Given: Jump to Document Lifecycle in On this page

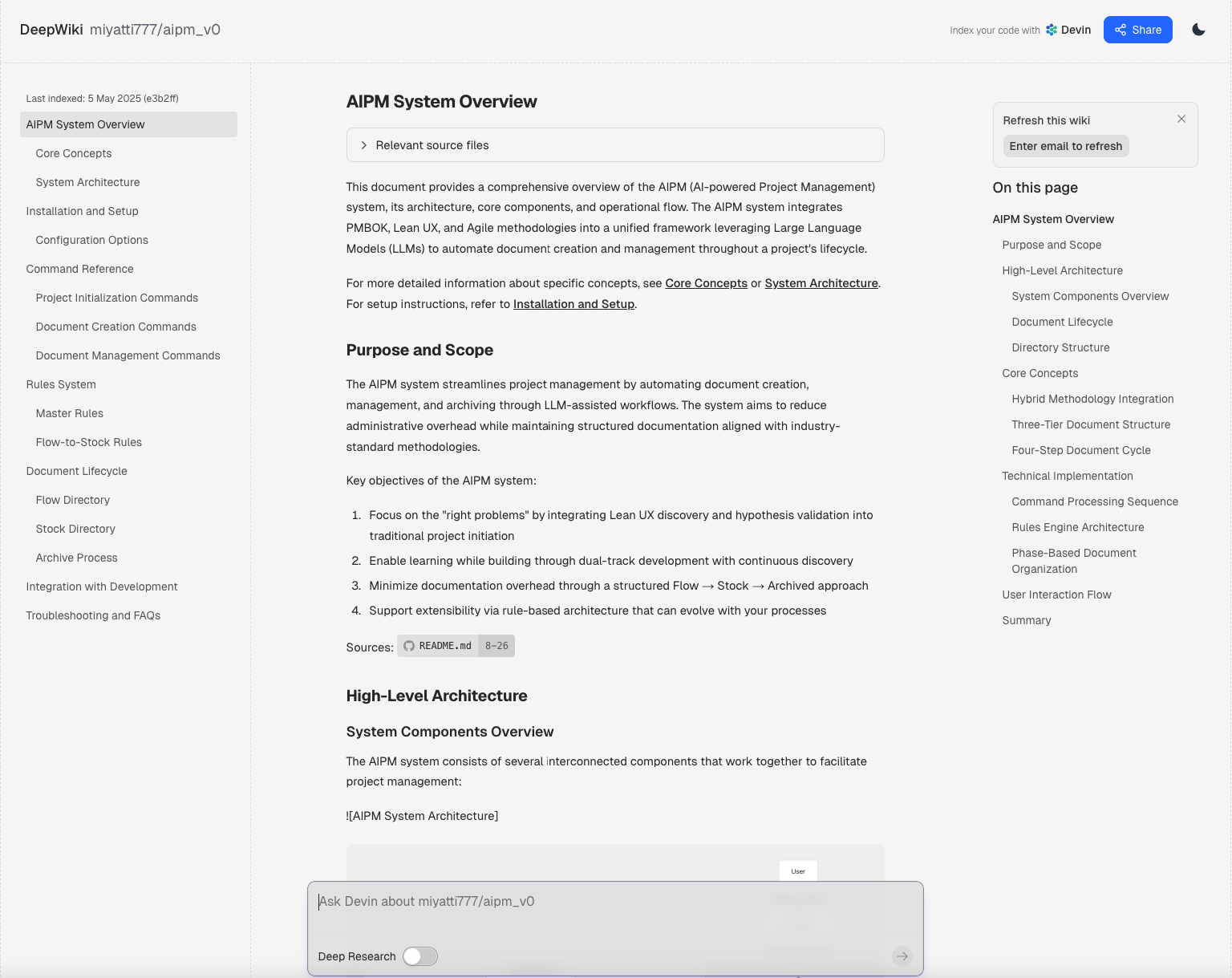Looking at the screenshot, I should coord(1062,322).
